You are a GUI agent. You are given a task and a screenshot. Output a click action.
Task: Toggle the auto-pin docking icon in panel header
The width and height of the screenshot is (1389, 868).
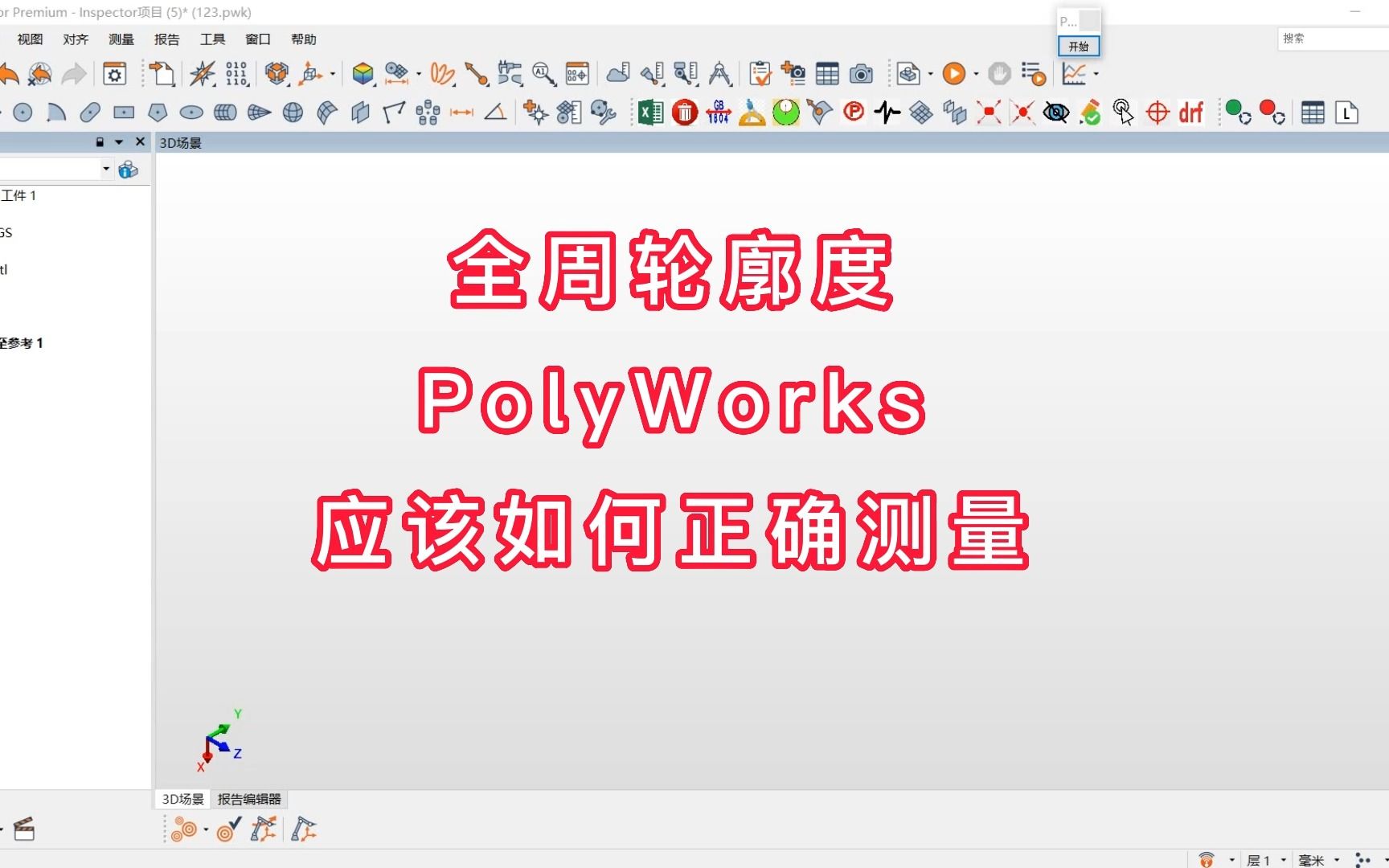100,141
